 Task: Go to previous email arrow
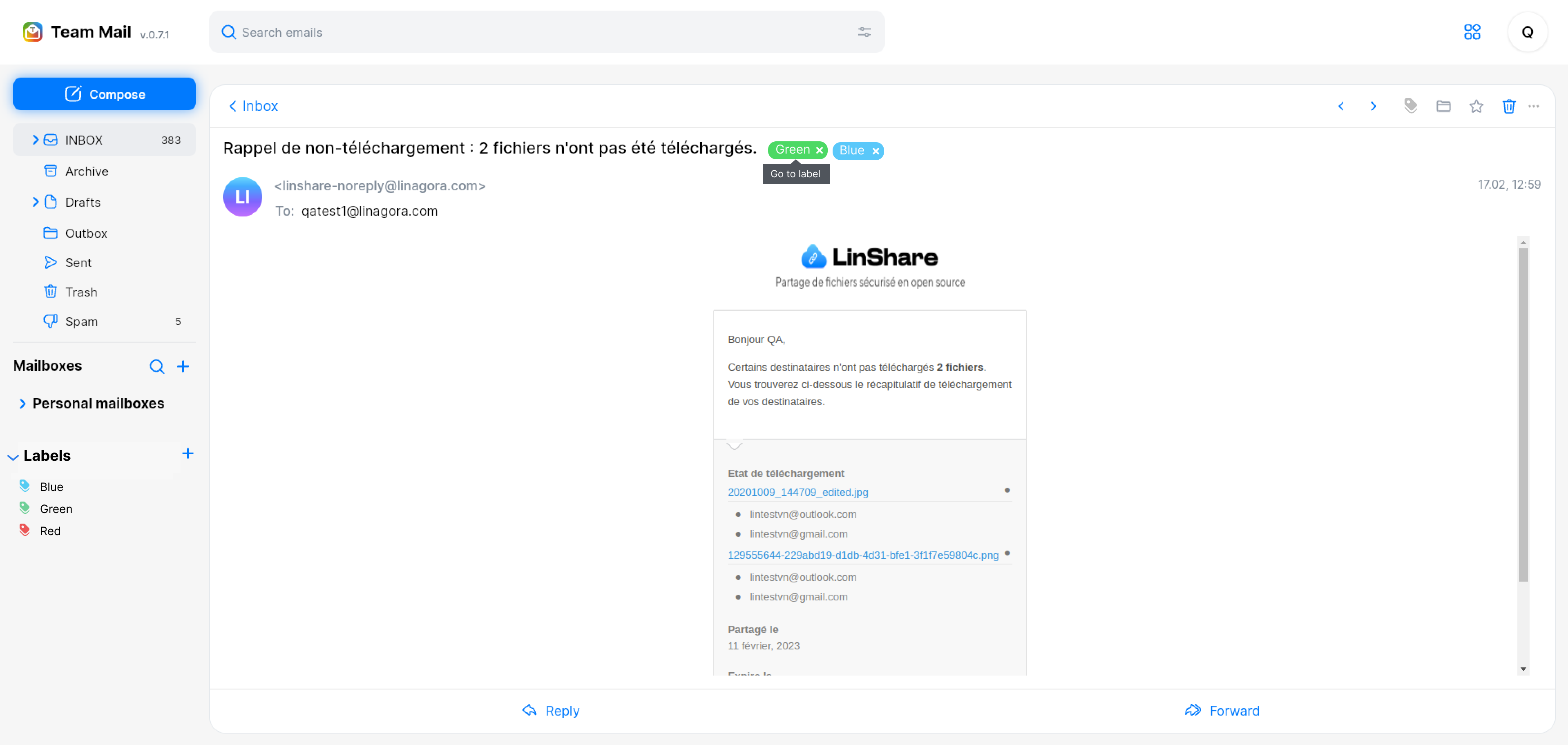click(1341, 107)
